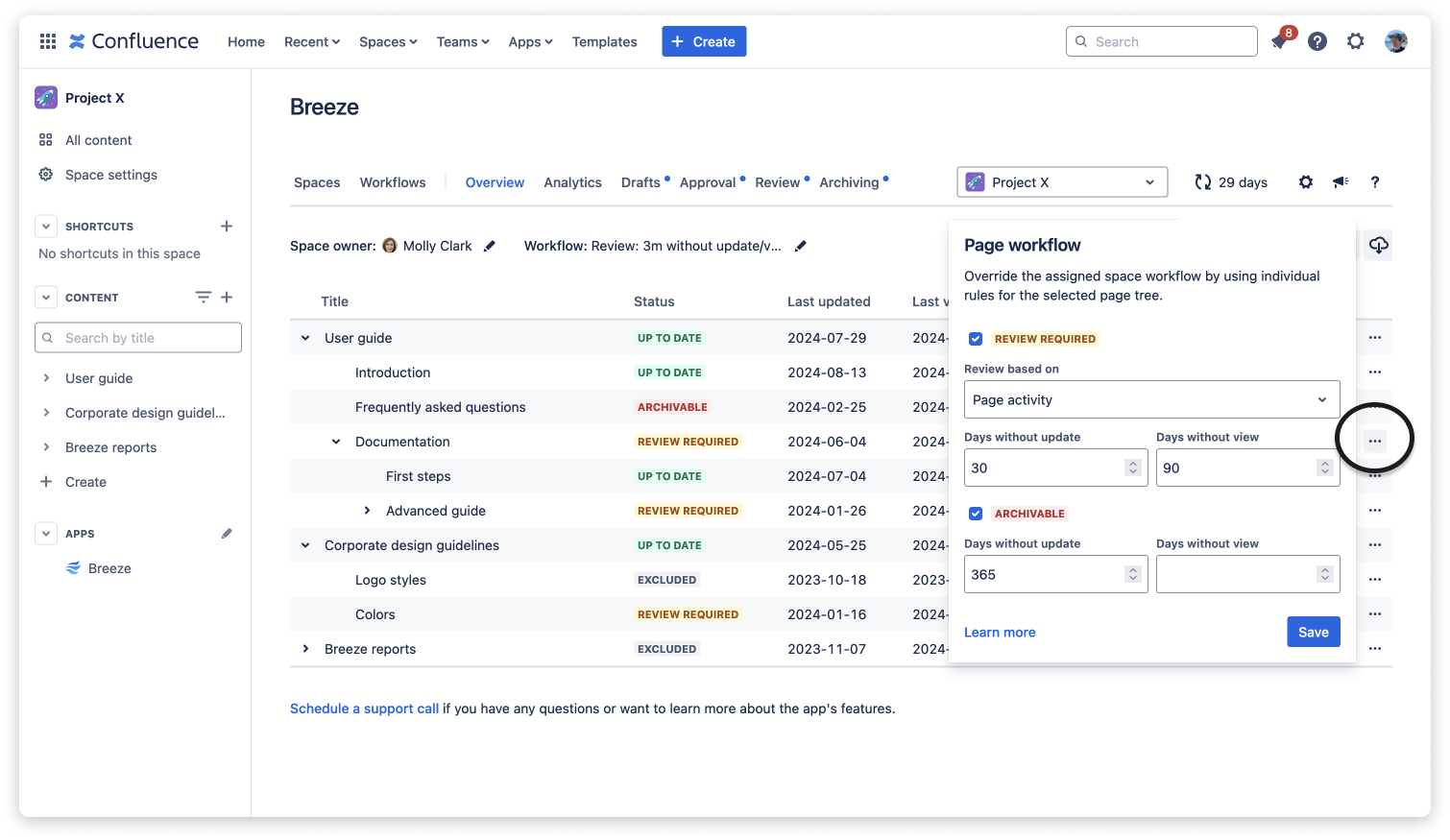Open the Review based on dropdown
Viewport: 1450px width, 840px height.
coord(1152,399)
